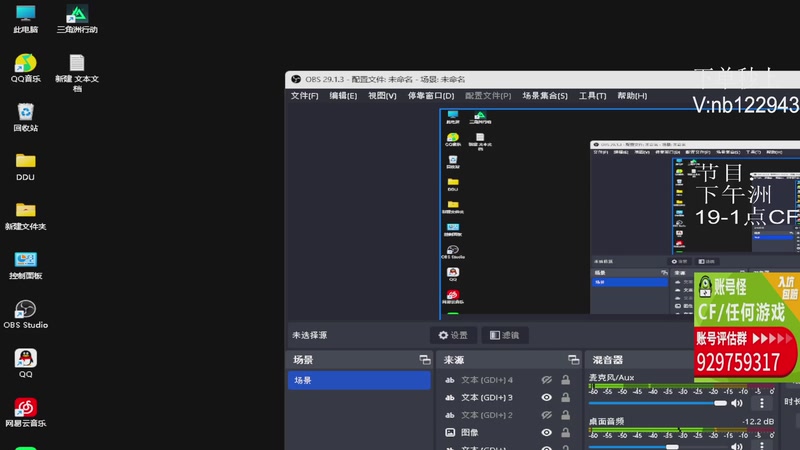This screenshot has height=450, width=800.
Task: Open the 视图(V) menu
Action: point(382,95)
